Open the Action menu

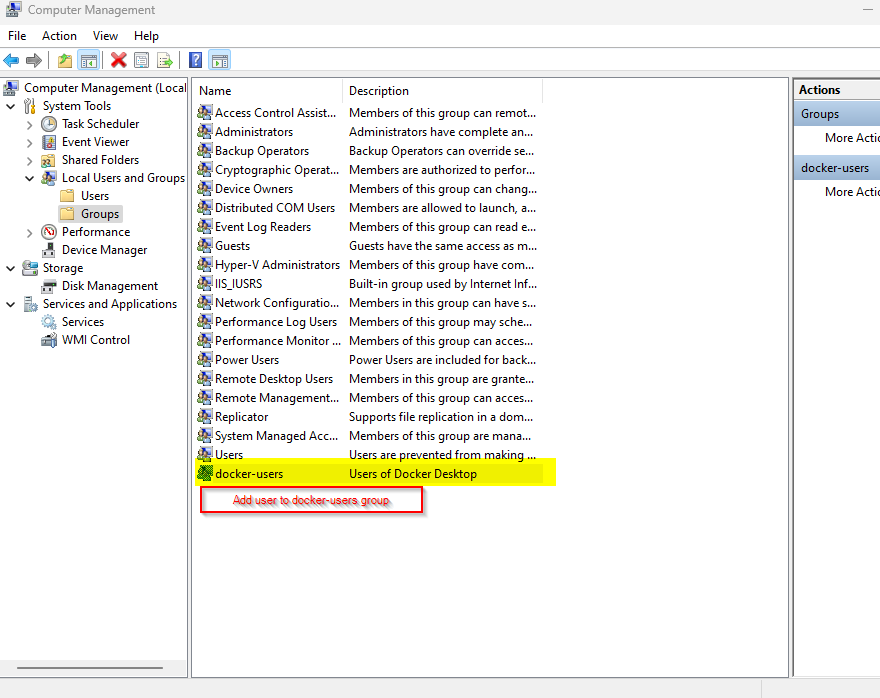click(x=59, y=35)
